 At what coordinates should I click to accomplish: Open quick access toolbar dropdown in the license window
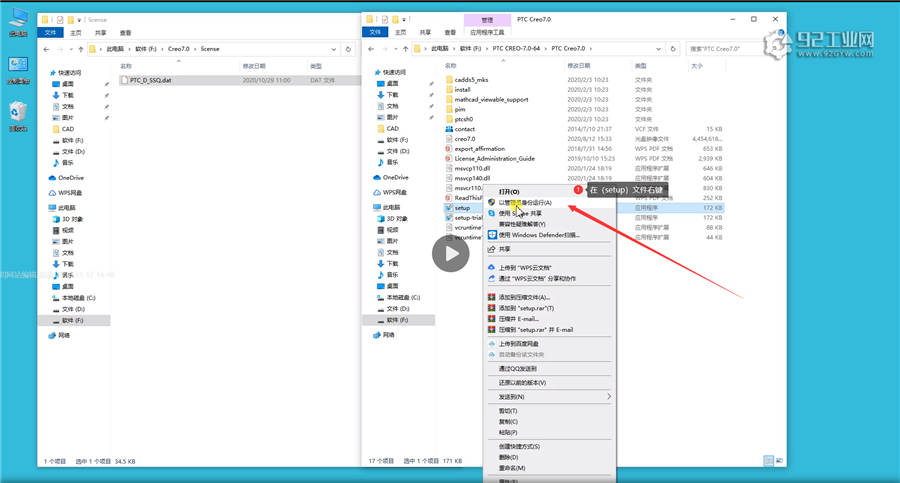[x=79, y=20]
